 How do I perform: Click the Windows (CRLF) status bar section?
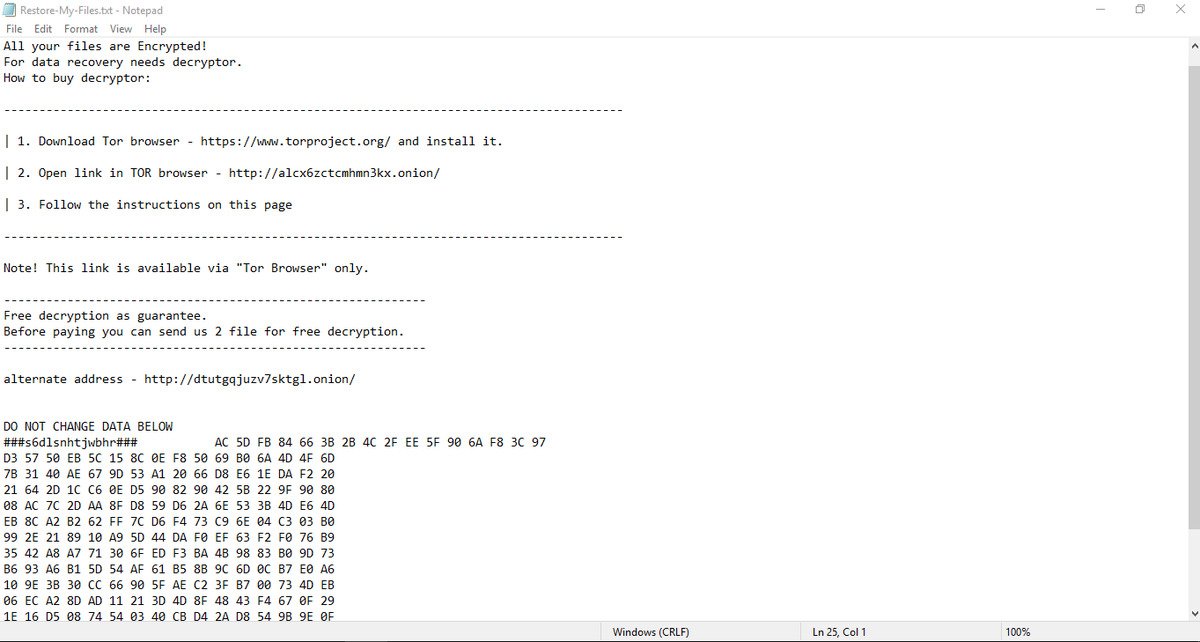[x=650, y=632]
